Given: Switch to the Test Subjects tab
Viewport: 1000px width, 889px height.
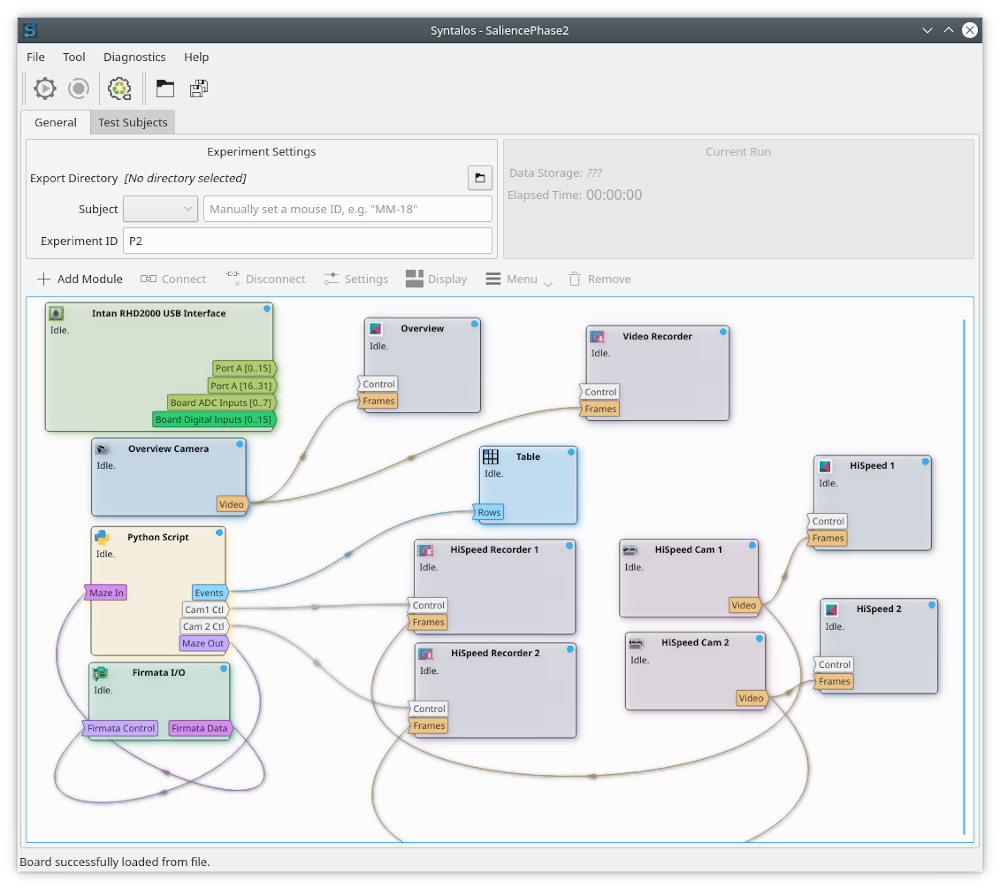Looking at the screenshot, I should point(133,122).
